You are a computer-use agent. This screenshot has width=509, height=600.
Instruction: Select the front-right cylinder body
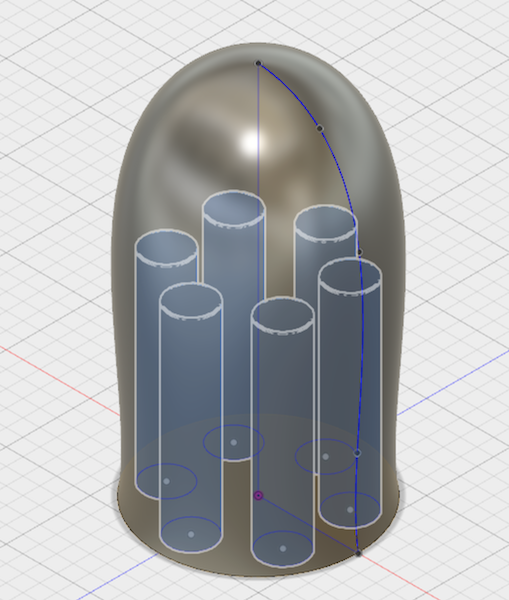pos(350,392)
